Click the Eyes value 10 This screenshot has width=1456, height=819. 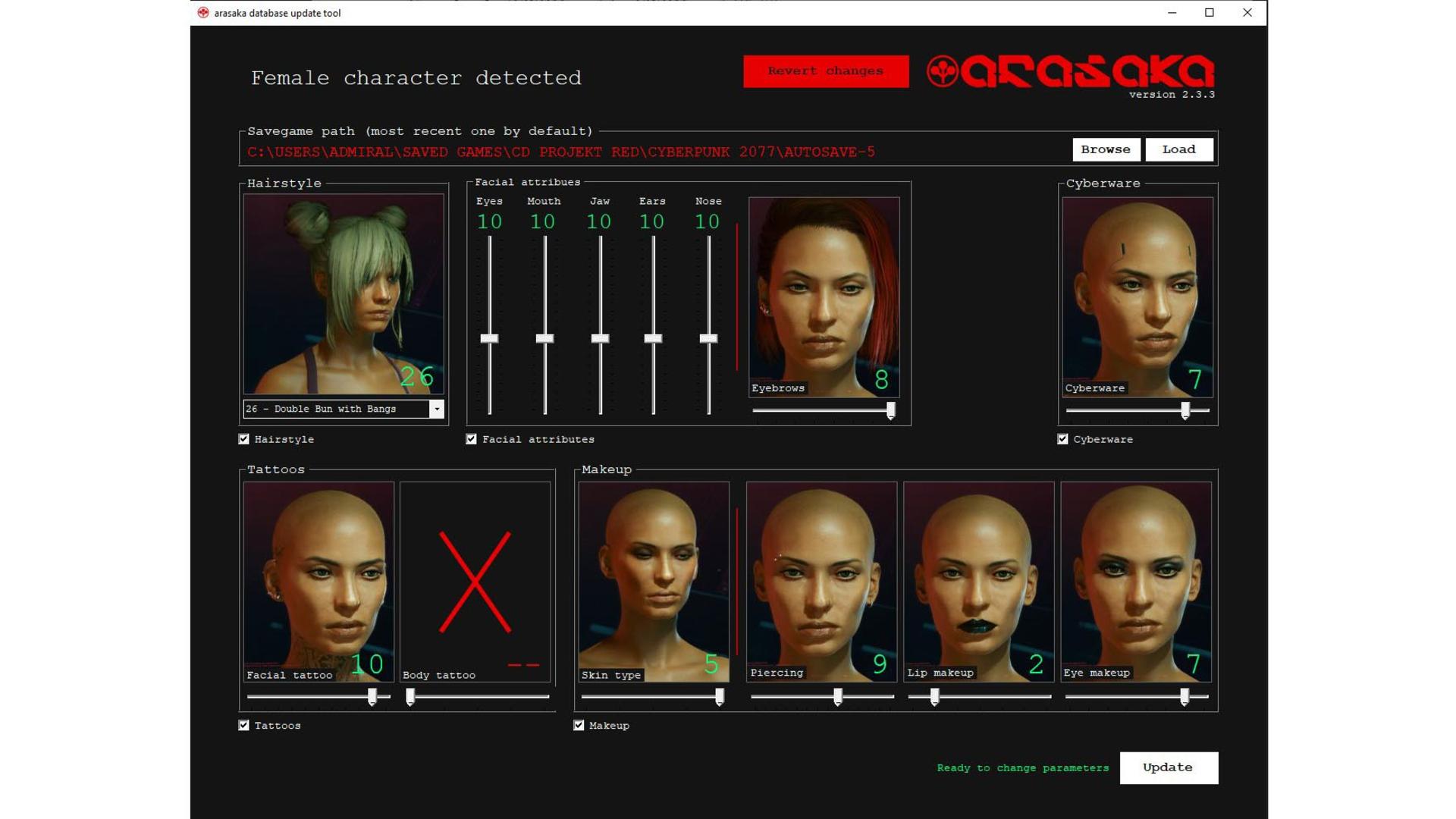coord(490,222)
